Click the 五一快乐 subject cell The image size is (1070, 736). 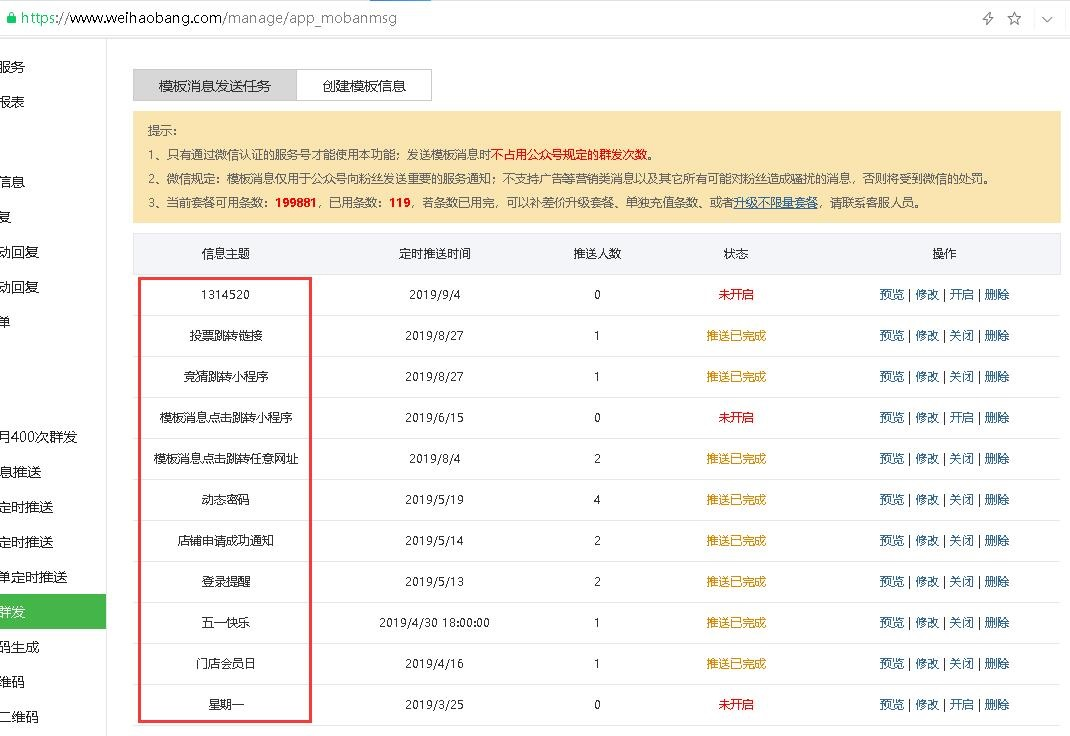(225, 622)
